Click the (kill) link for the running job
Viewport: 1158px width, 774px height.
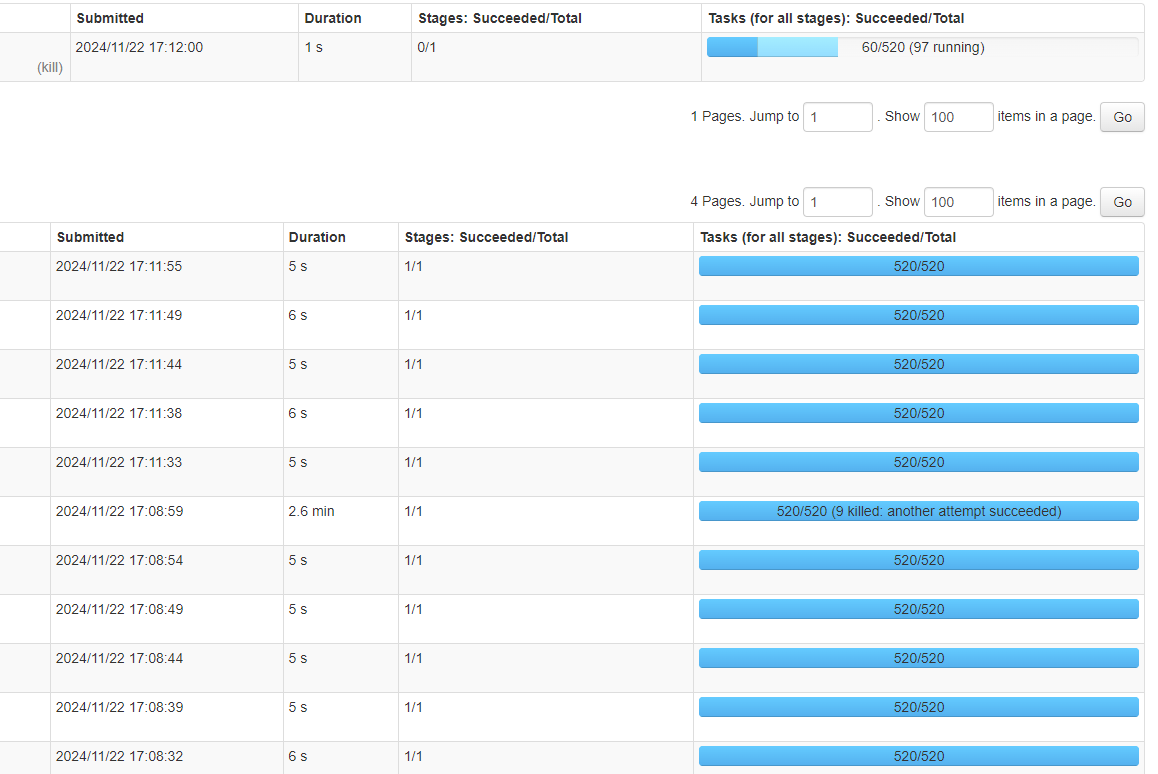coord(50,68)
